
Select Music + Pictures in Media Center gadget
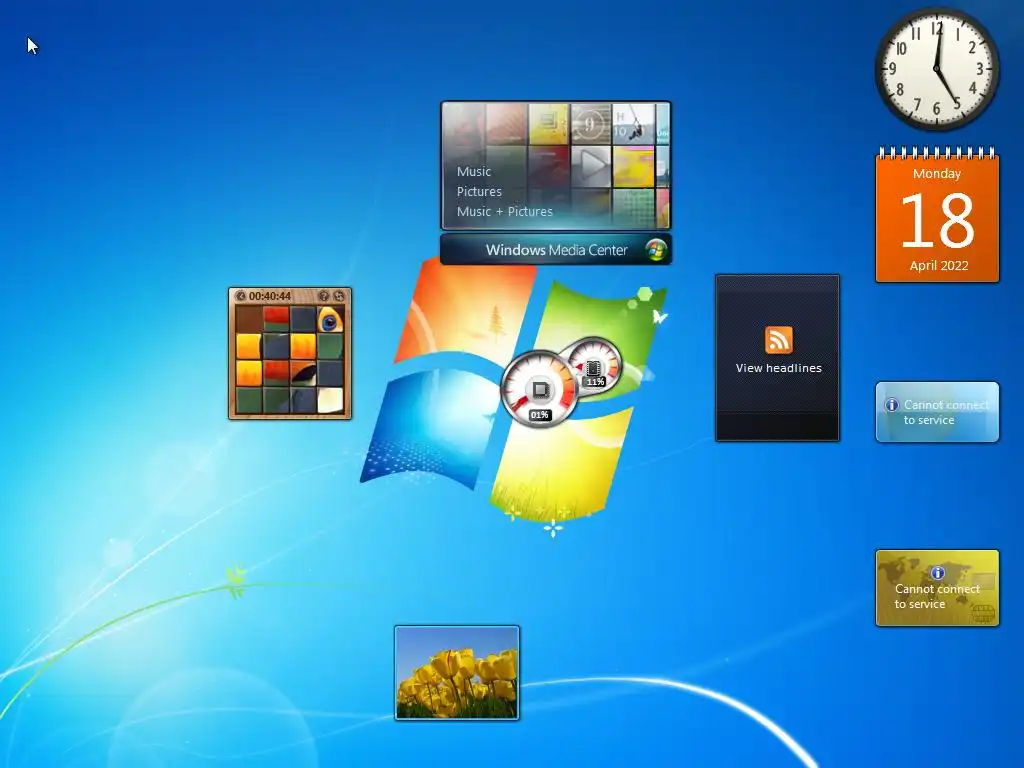(x=505, y=212)
